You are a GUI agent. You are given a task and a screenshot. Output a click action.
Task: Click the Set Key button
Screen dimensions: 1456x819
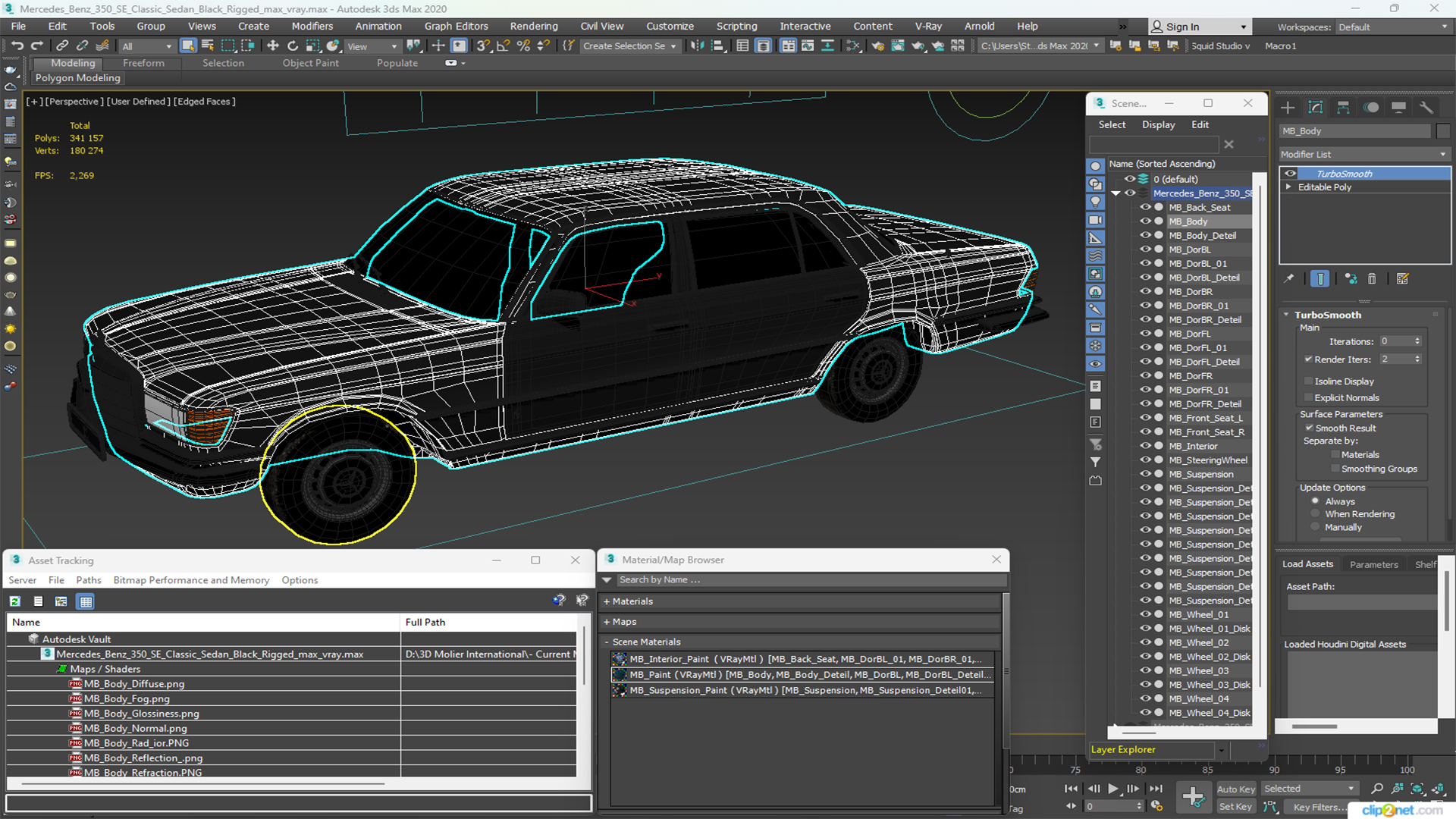[1235, 807]
